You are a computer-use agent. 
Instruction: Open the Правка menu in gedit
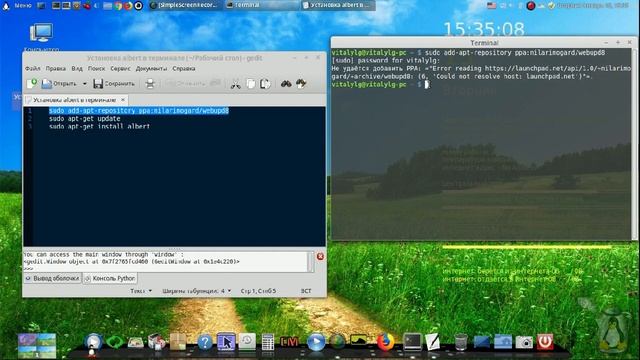(56, 69)
